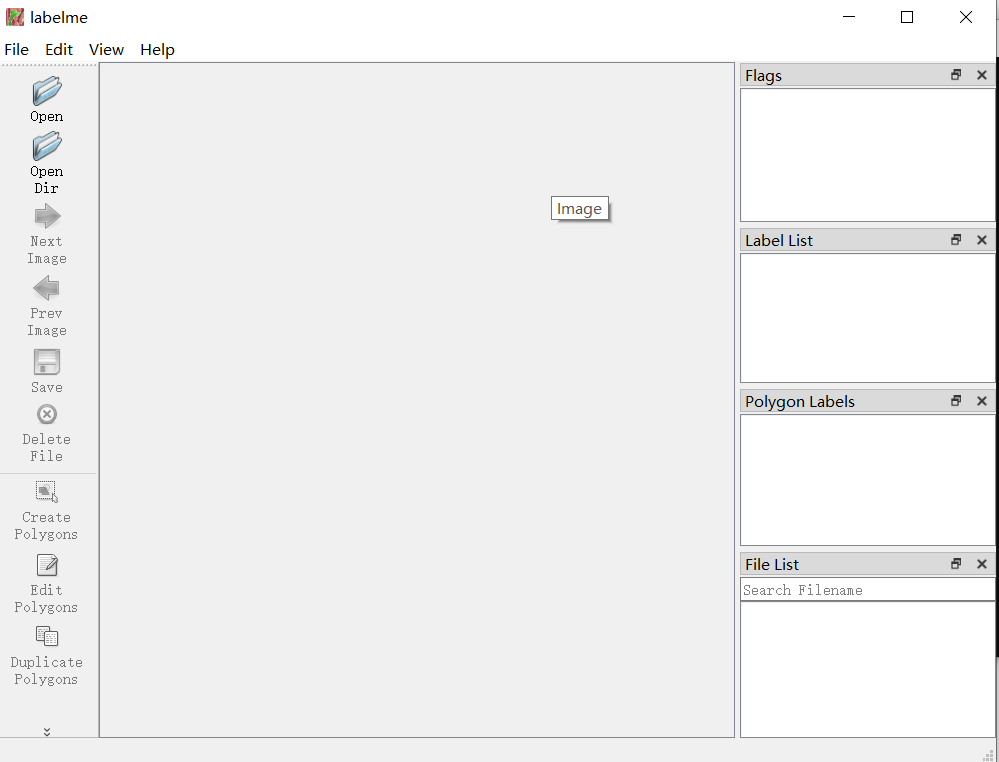This screenshot has height=762, width=999.
Task: Close the Polygon Labels panel
Action: [982, 401]
